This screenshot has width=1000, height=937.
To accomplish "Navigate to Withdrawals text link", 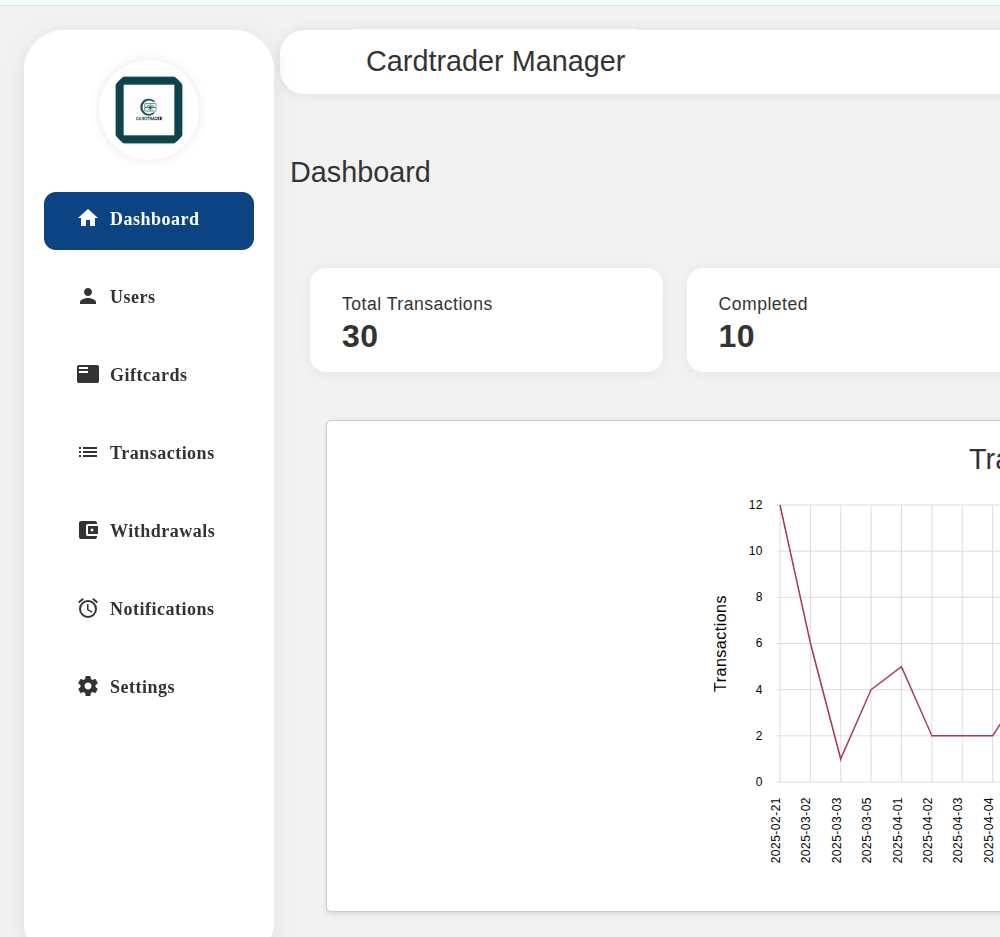I will point(162,531).
